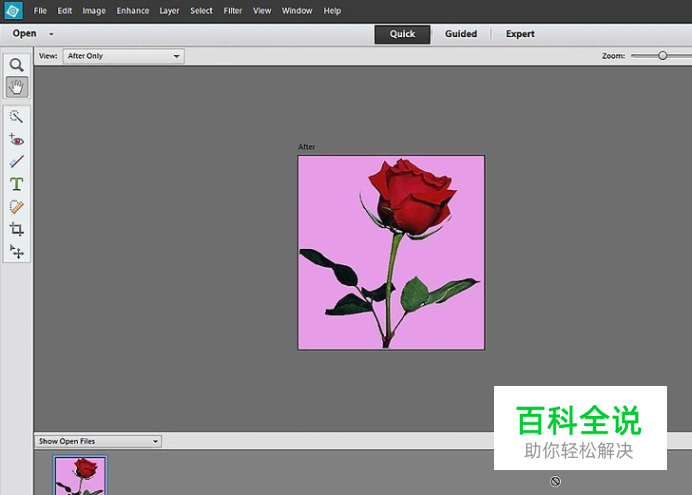This screenshot has height=495, width=692.
Task: Switch to Guided mode tab
Action: [x=460, y=34]
